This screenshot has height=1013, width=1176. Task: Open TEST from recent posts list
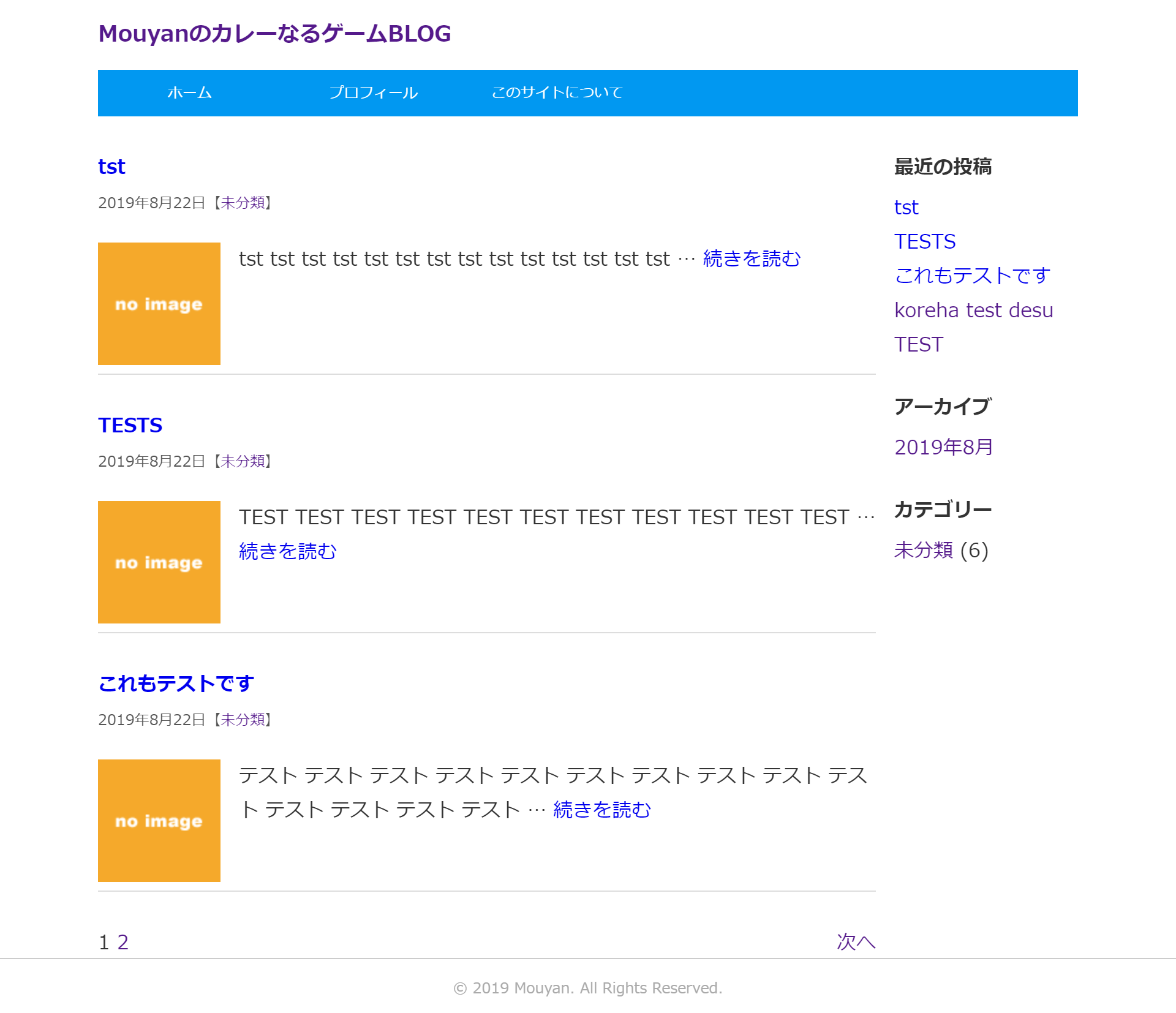918,344
